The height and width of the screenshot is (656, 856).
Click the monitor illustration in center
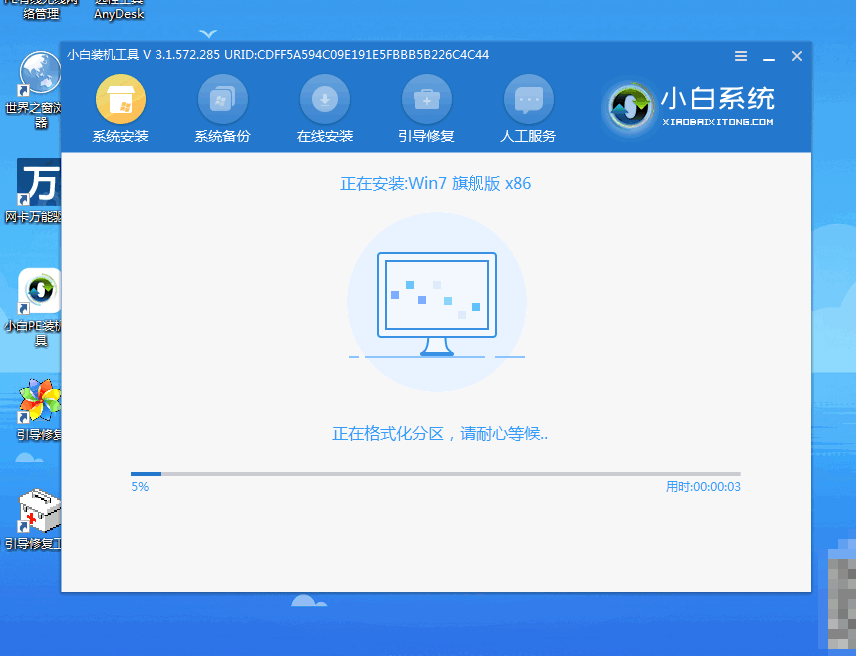pos(436,303)
